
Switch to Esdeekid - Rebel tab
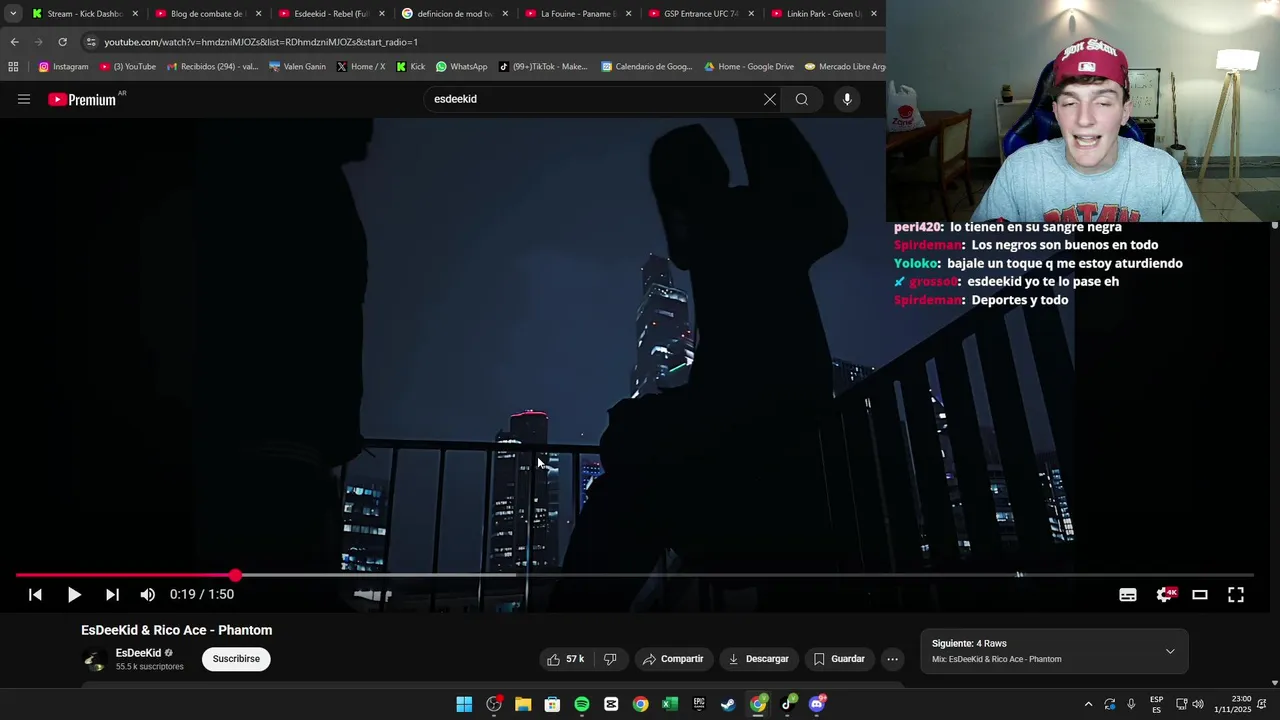330,14
